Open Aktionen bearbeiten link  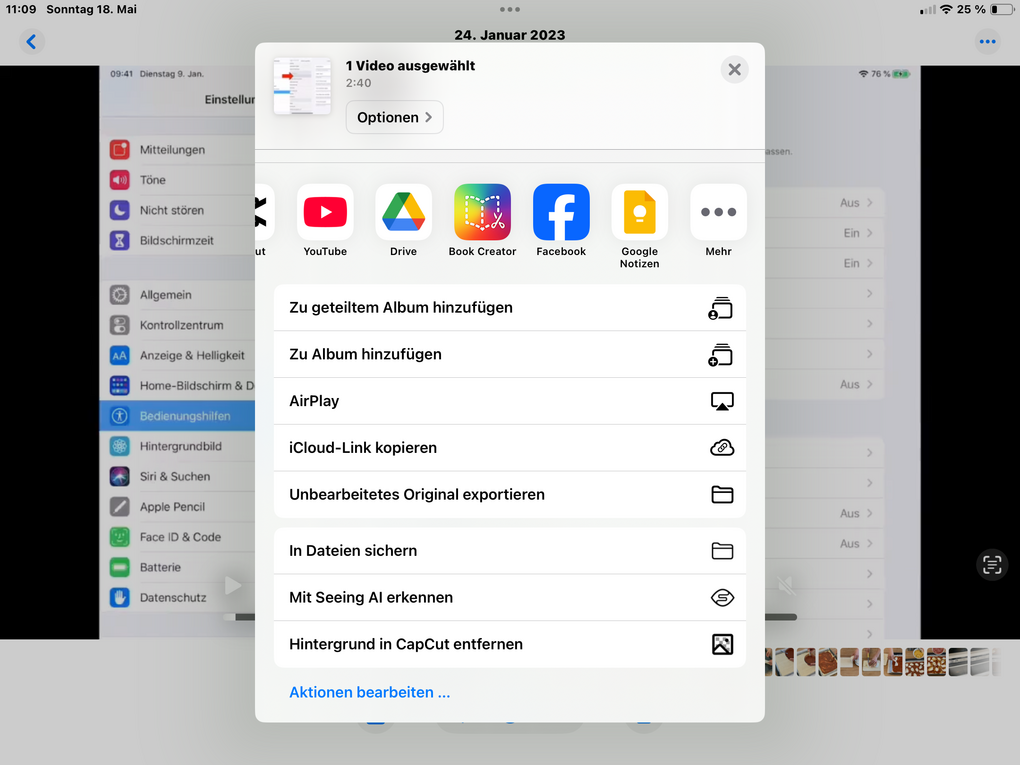coord(369,692)
